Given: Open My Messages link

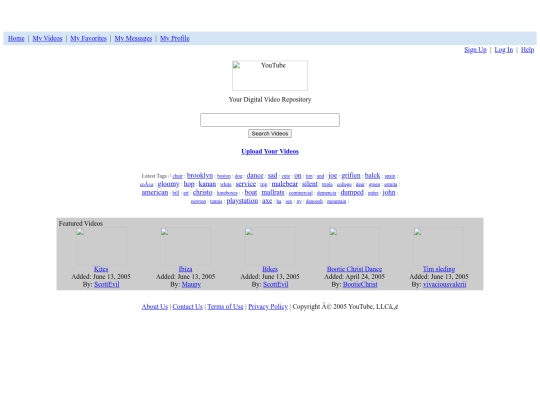Looking at the screenshot, I should point(133,38).
